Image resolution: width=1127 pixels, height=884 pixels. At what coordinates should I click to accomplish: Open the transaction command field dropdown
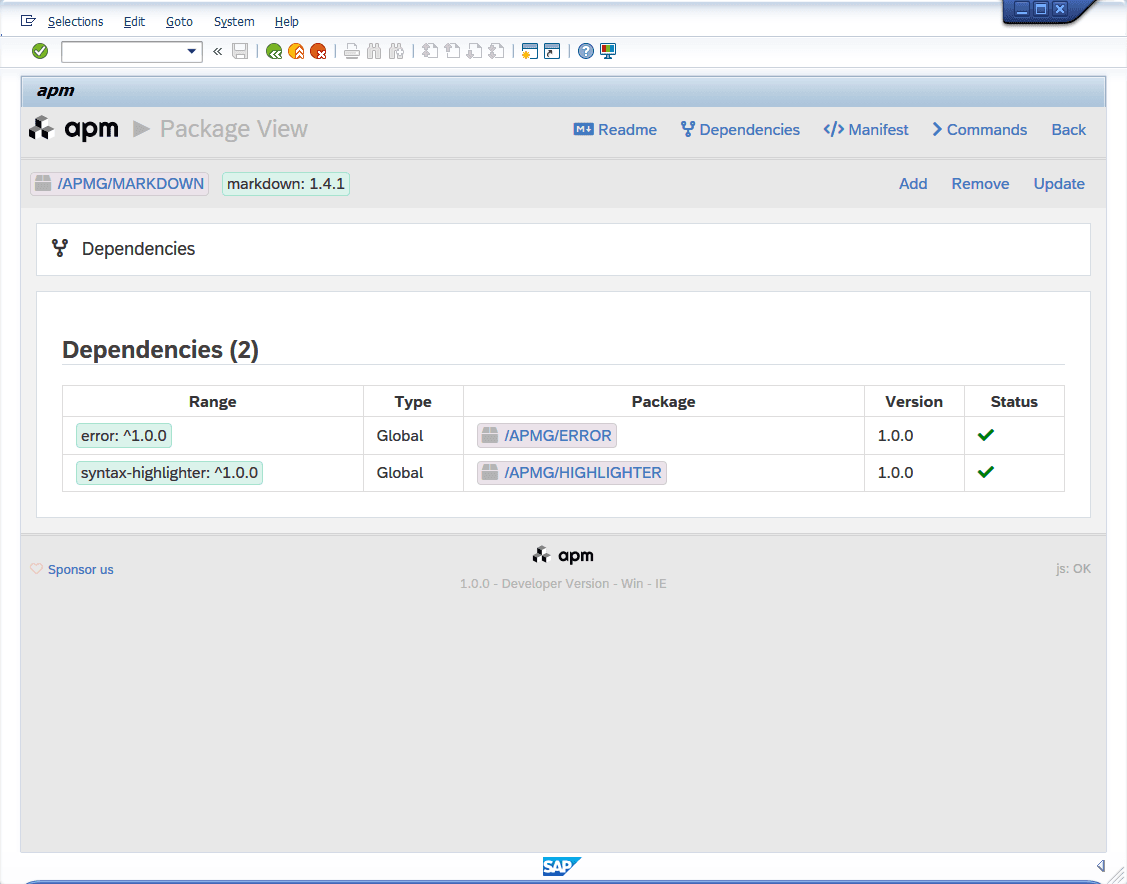tap(192, 52)
